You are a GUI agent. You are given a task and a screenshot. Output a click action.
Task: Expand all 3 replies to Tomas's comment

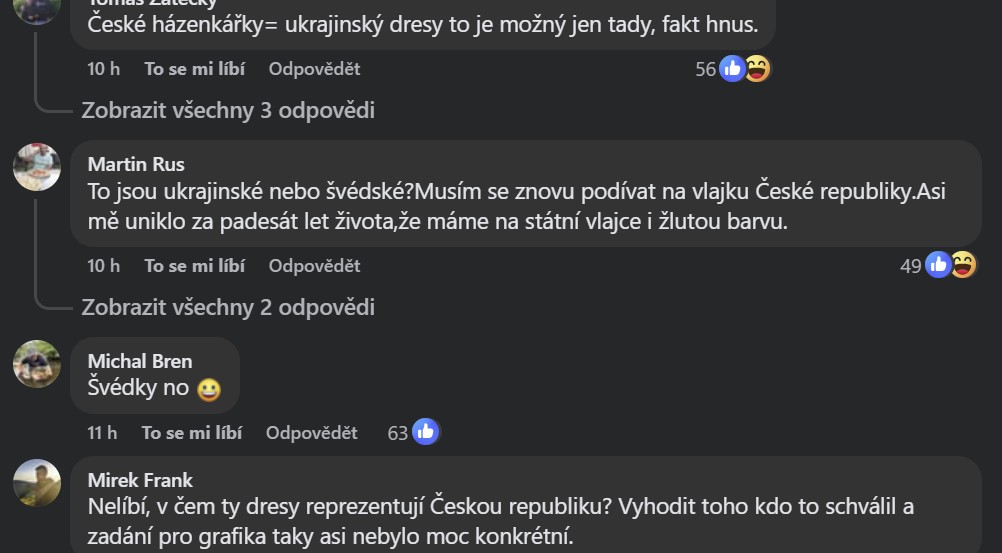point(228,110)
